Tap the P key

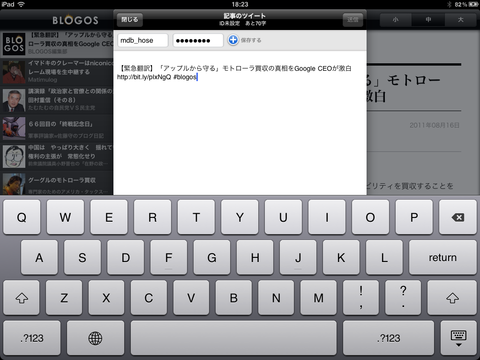pos(414,217)
